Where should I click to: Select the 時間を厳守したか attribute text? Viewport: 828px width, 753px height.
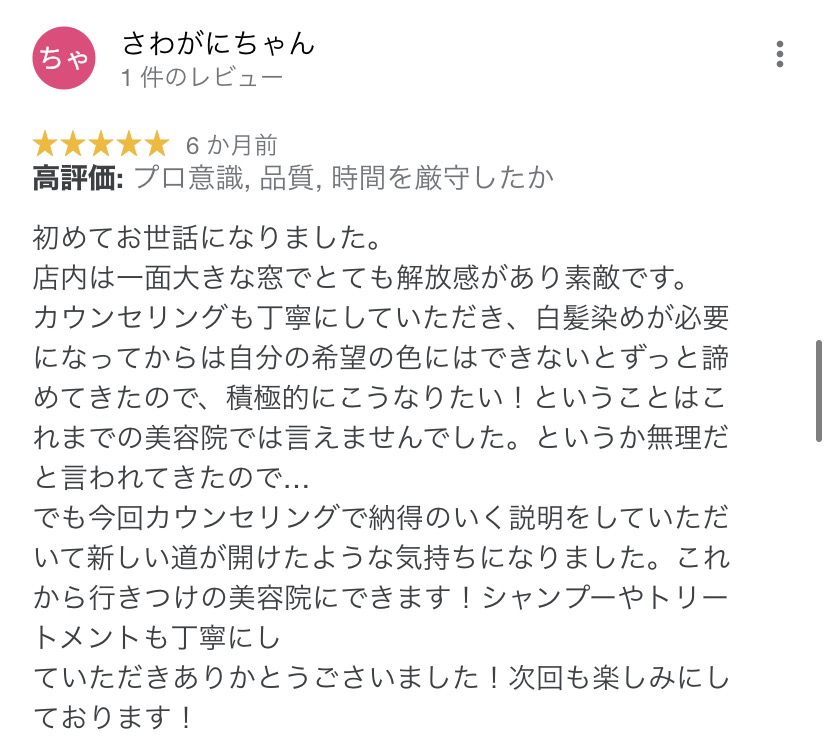coord(439,179)
